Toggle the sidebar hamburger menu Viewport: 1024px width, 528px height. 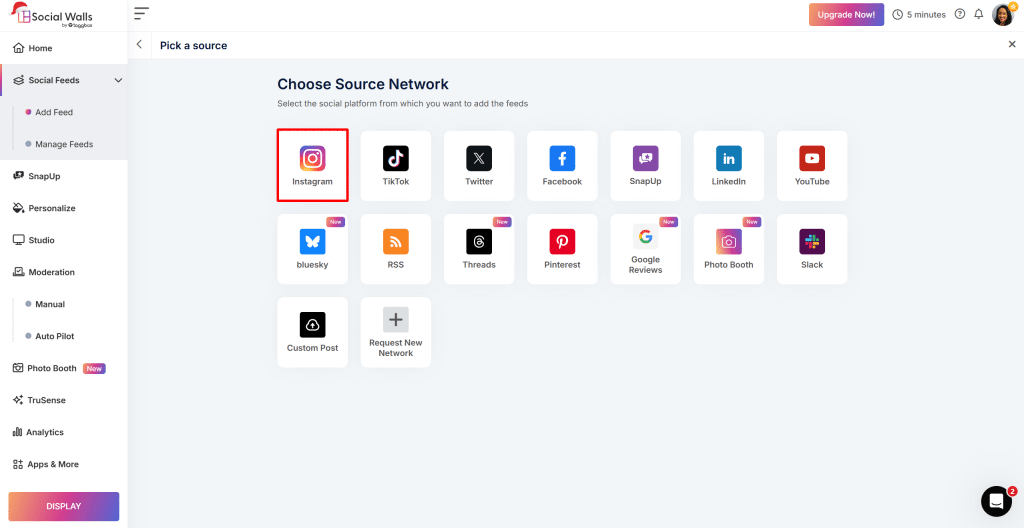(x=141, y=13)
